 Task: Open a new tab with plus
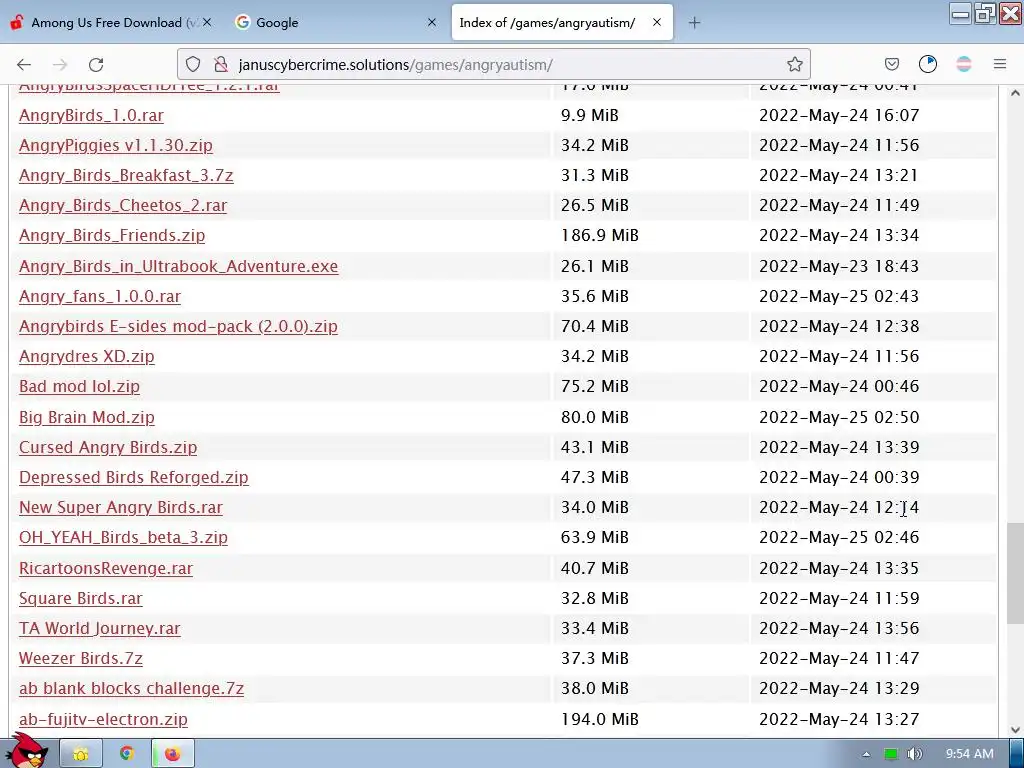tap(694, 23)
